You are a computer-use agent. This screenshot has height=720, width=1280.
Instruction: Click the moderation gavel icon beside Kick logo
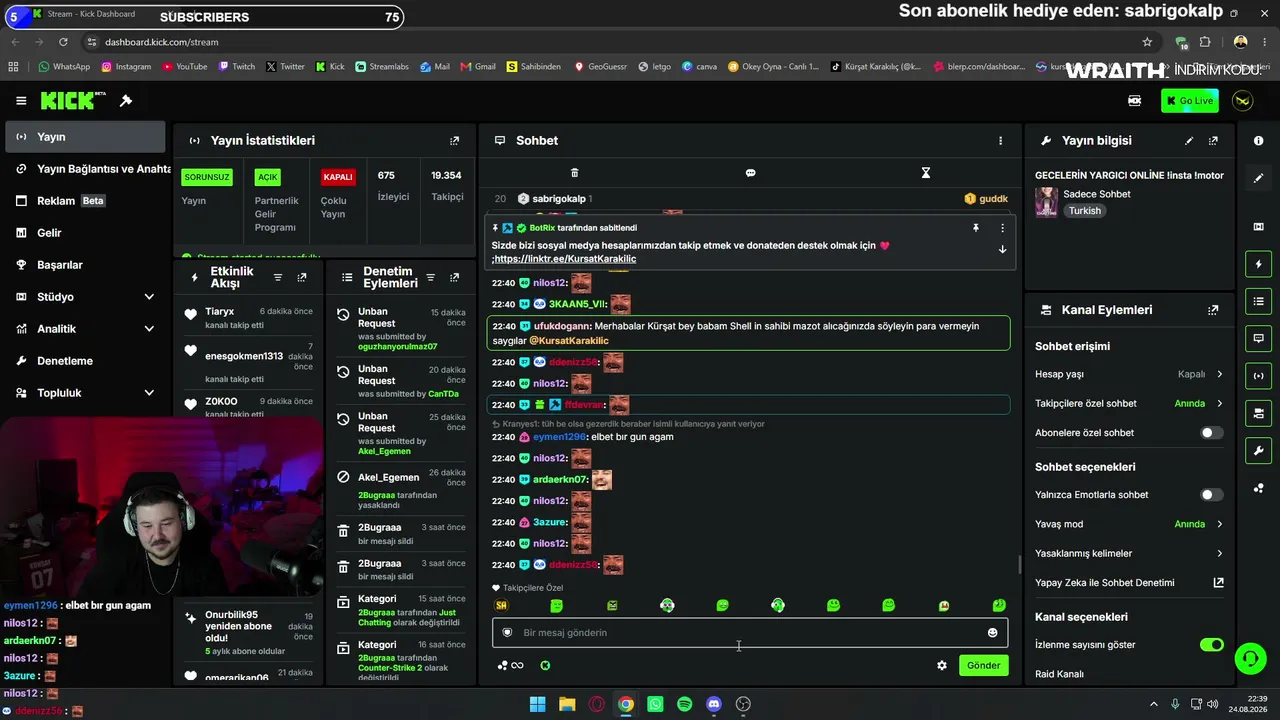[x=126, y=101]
